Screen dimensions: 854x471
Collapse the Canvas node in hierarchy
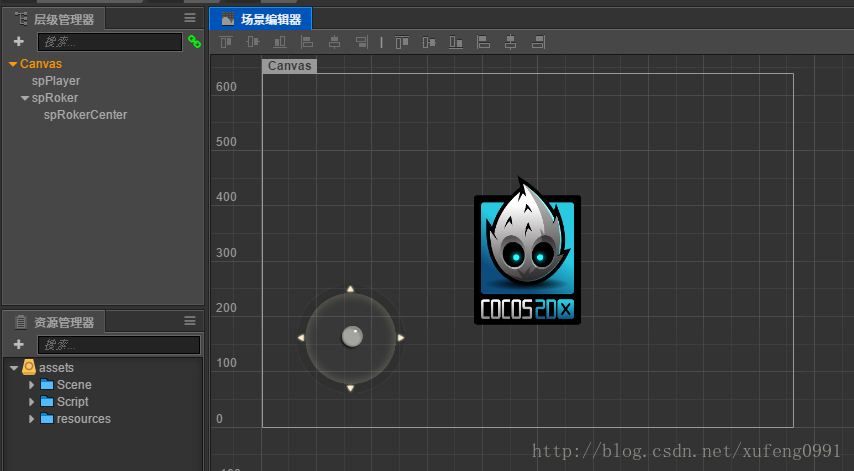13,64
